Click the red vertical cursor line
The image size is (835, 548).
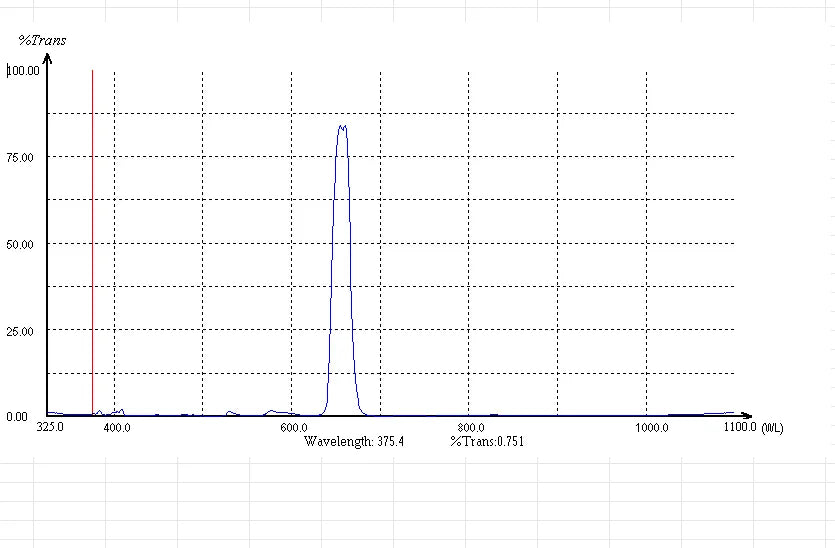(92, 240)
